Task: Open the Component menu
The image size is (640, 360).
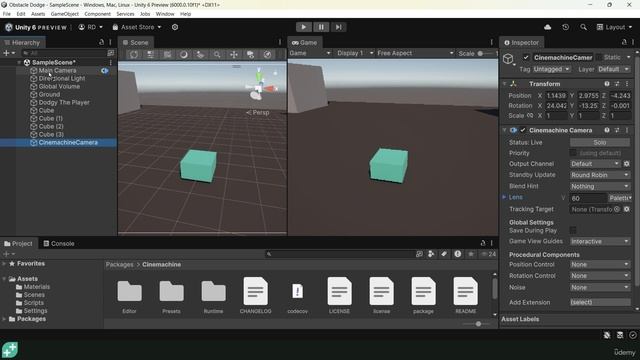Action: [98, 14]
